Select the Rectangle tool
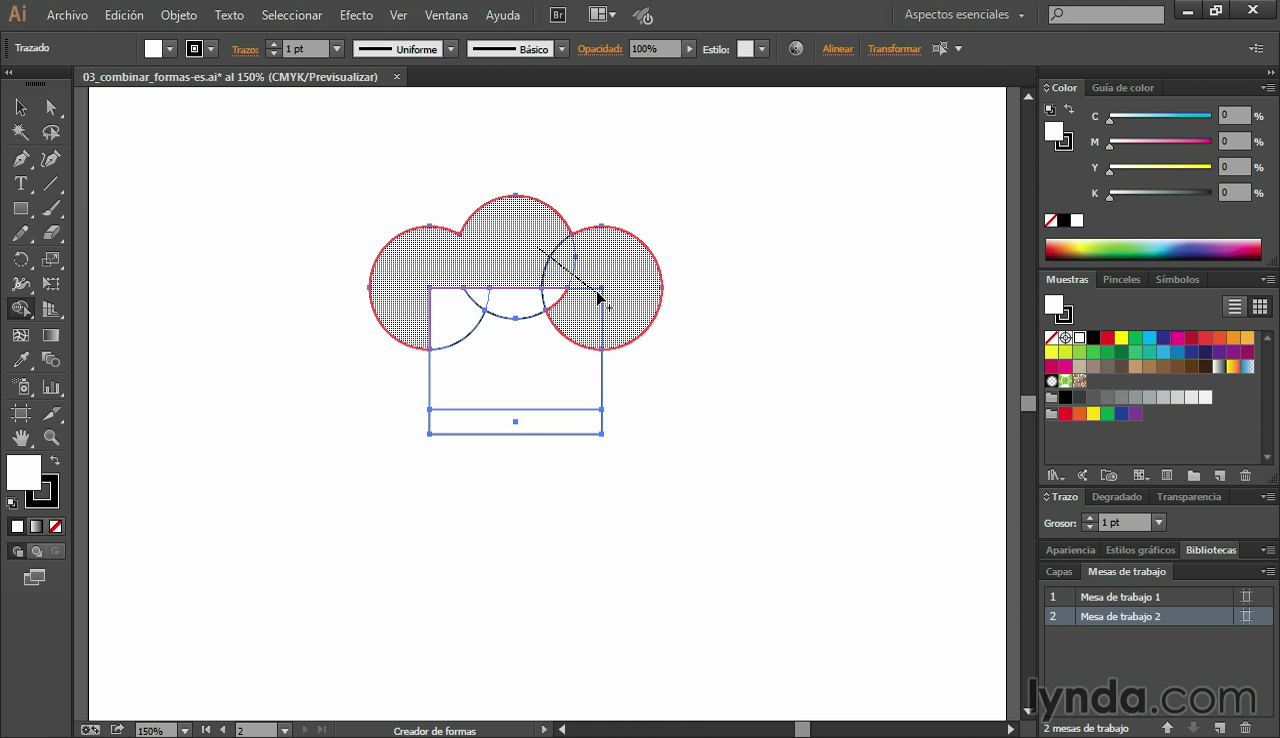The width and height of the screenshot is (1280, 738). tap(21, 209)
